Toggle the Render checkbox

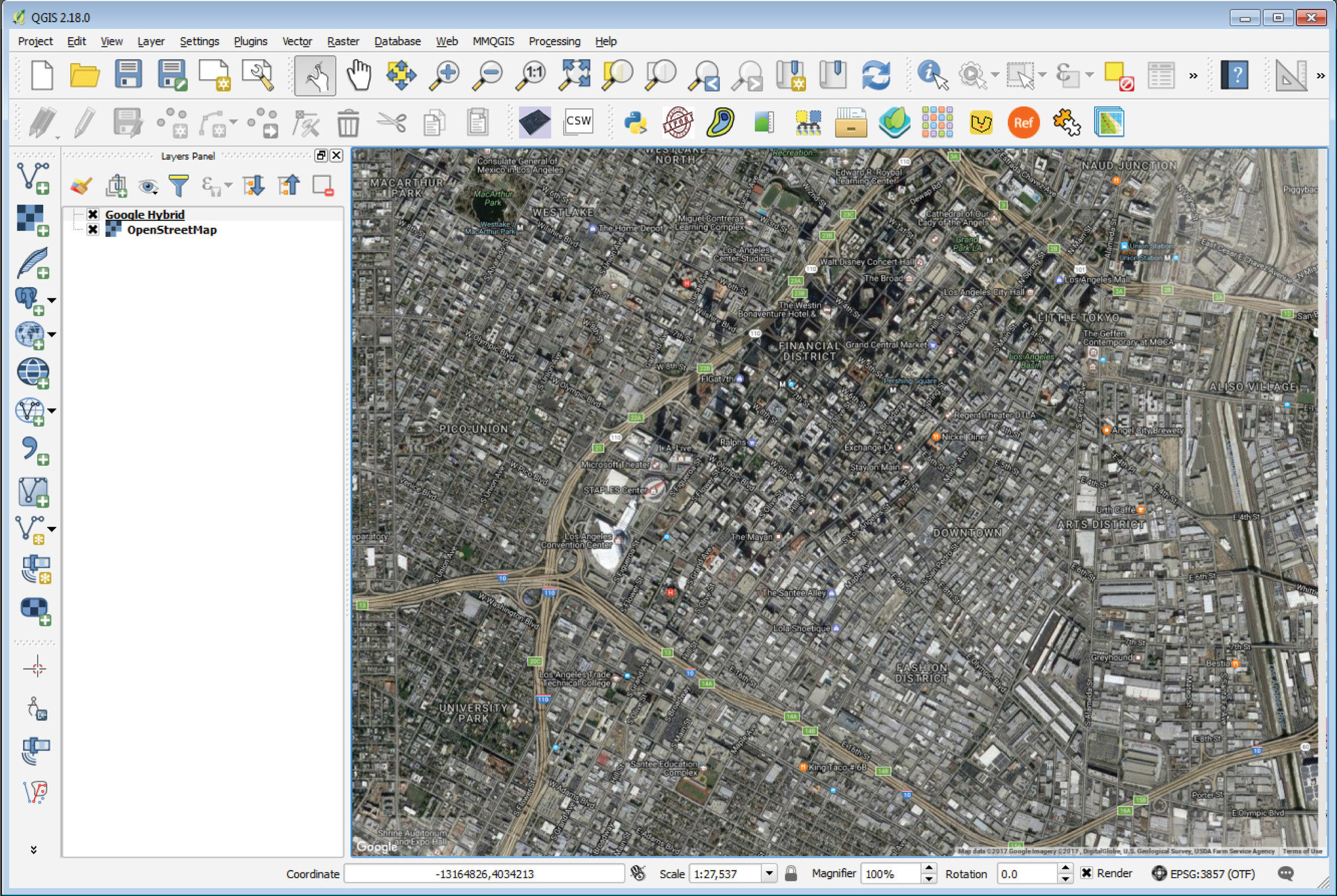(x=1086, y=873)
